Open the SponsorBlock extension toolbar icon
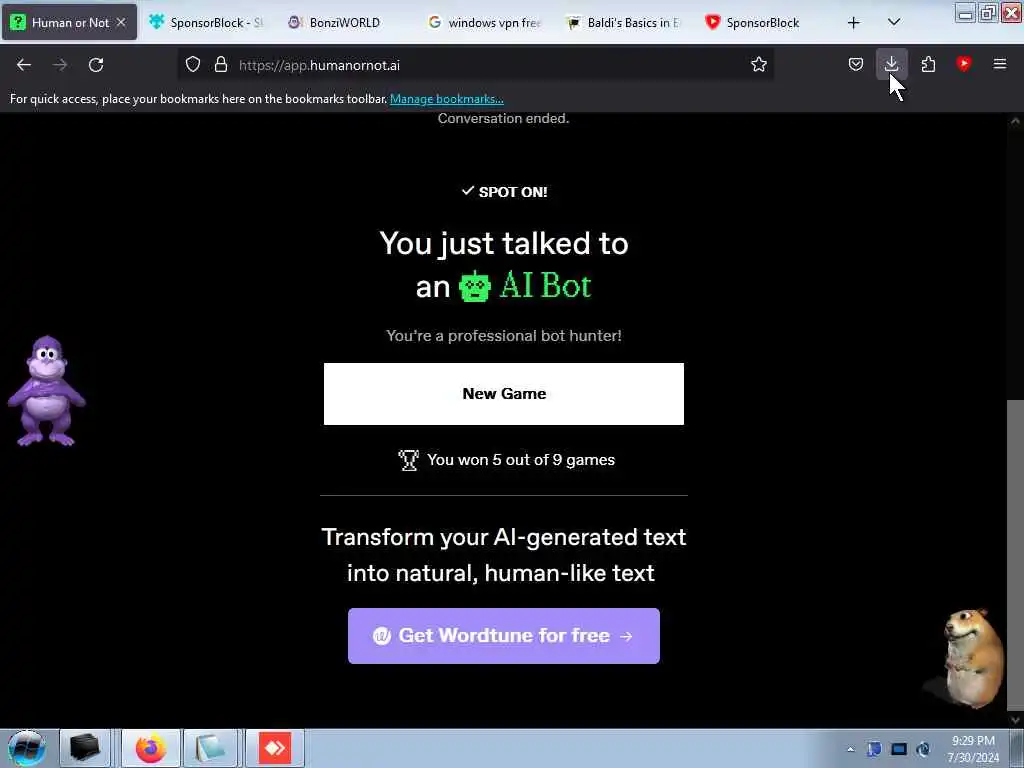Image resolution: width=1024 pixels, height=768 pixels. coord(964,64)
